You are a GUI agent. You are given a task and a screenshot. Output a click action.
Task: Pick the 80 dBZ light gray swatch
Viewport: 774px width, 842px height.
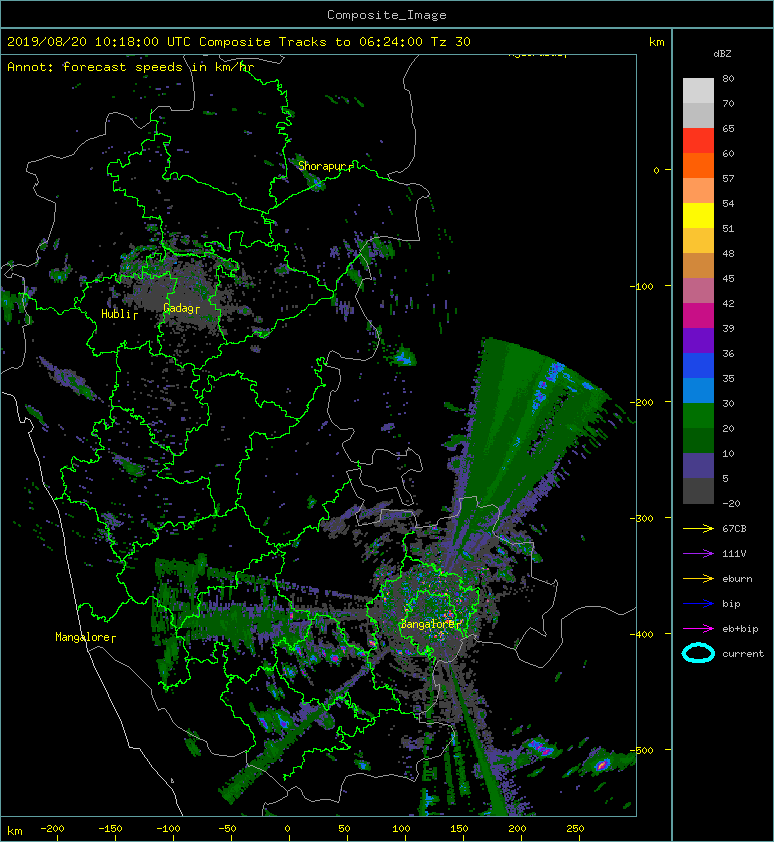698,90
